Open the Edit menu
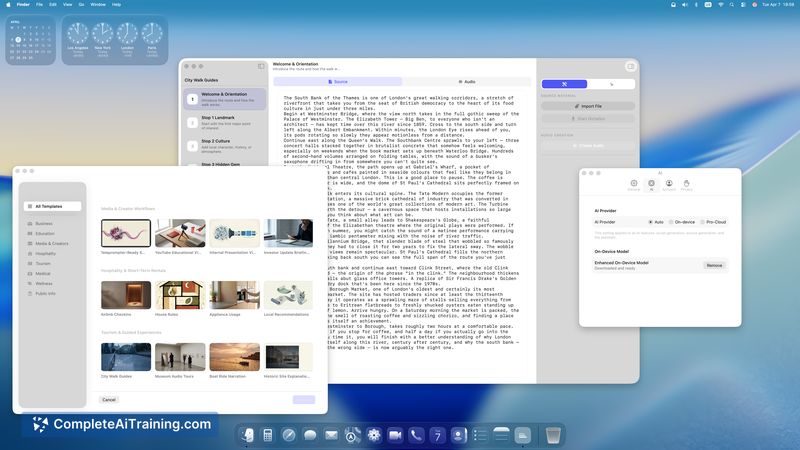 53,5
